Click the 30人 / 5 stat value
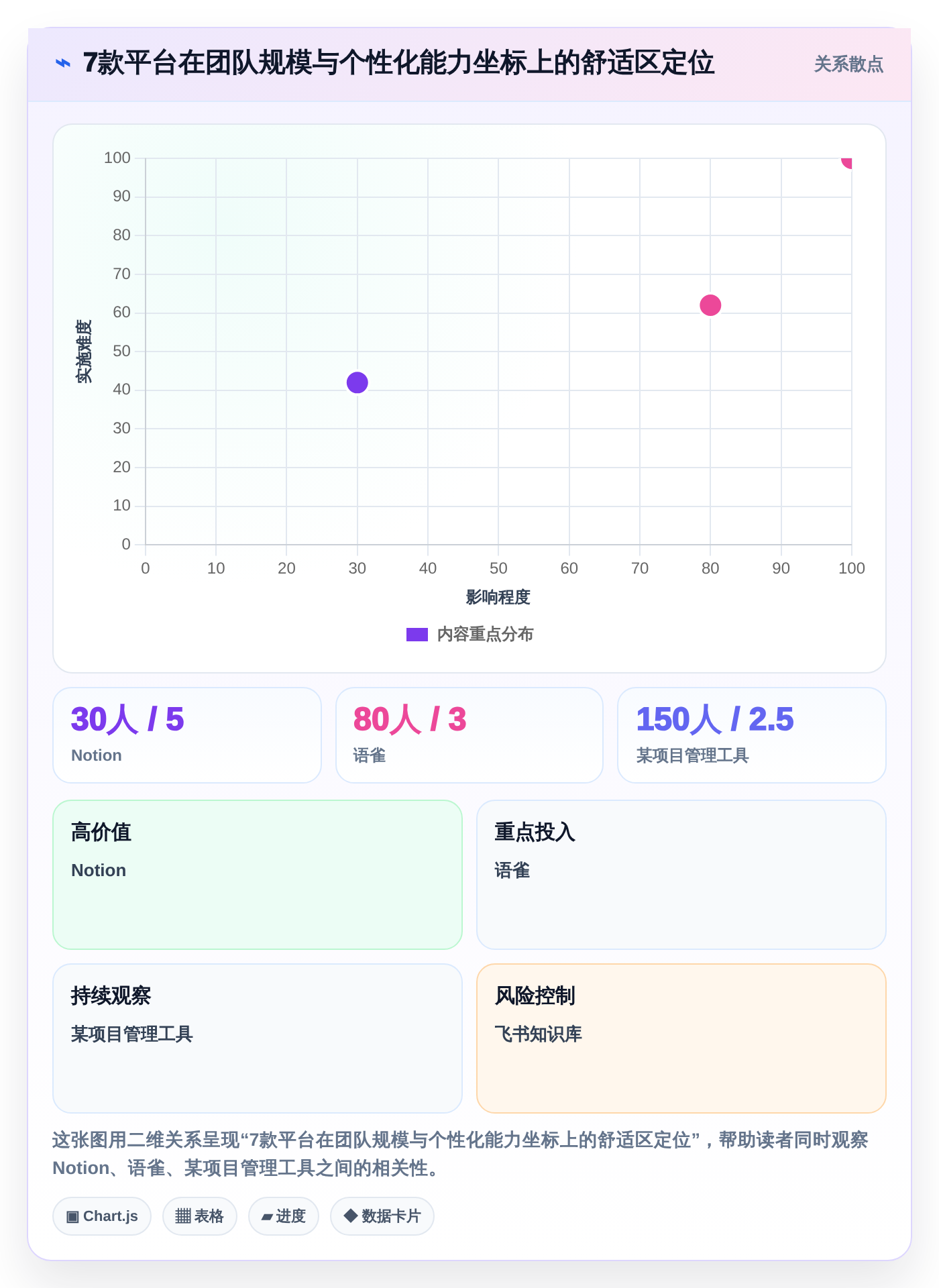The width and height of the screenshot is (939, 1288). [x=127, y=719]
